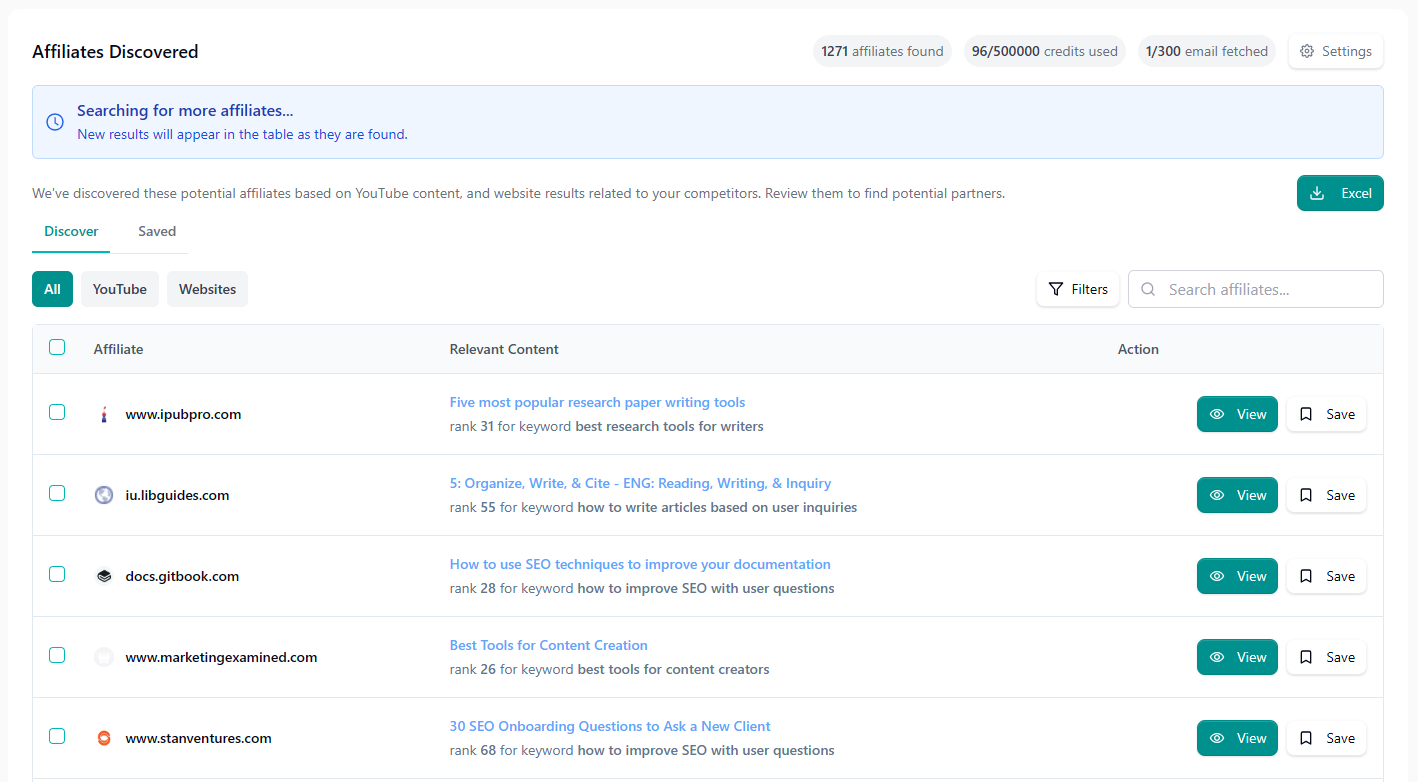Filter results by YouTube
Screen dimensions: 1418x782
(120, 289)
